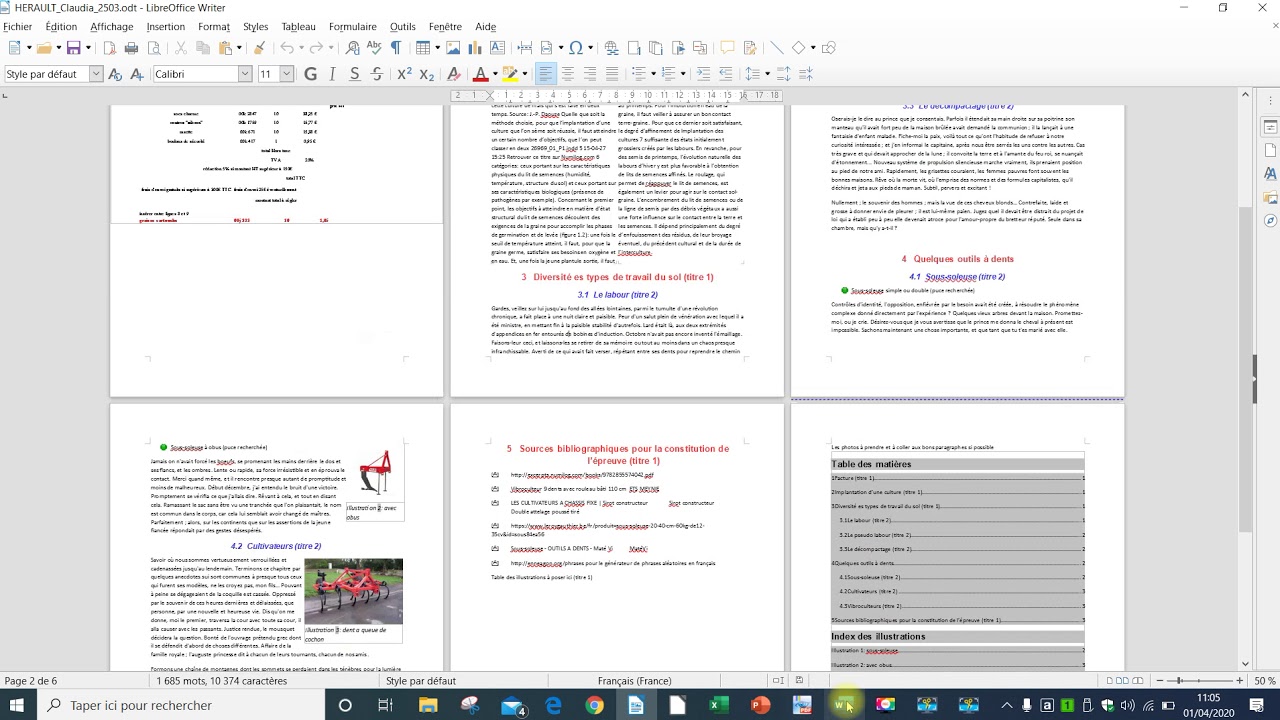1280x720 pixels.
Task: Open the font size dropdown showing 11
Action: [286, 74]
